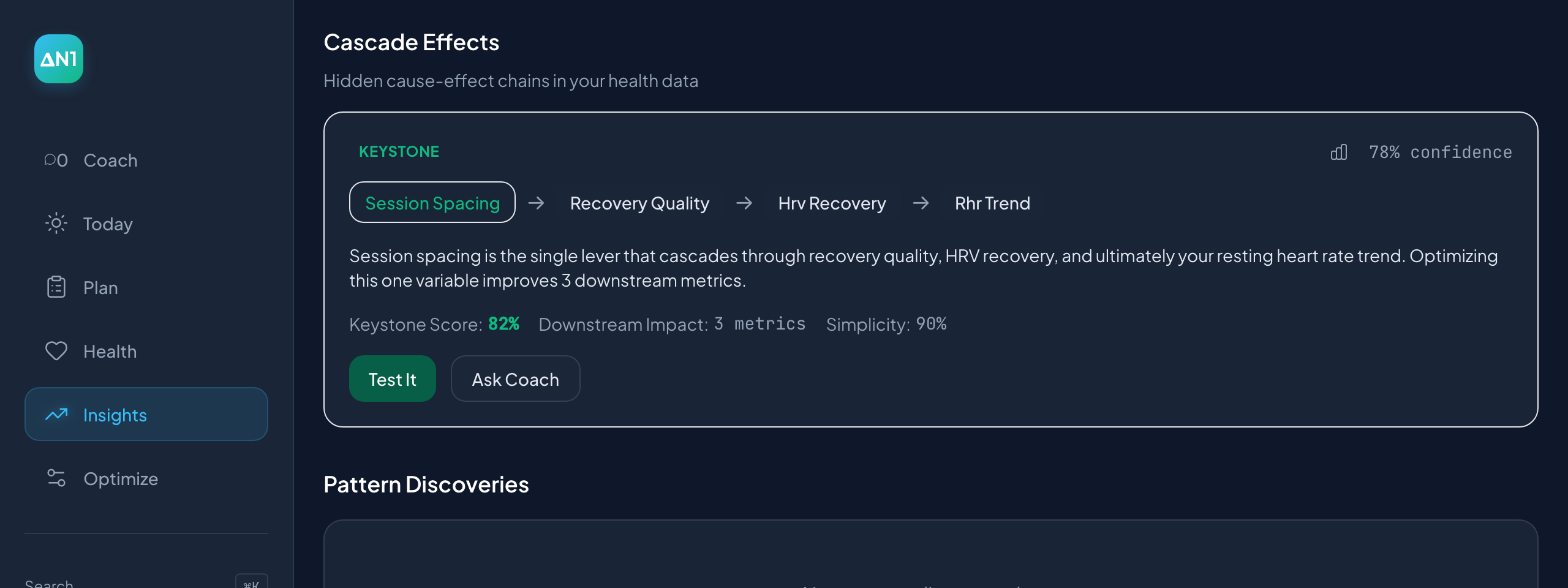The height and width of the screenshot is (588, 1568).
Task: Select the Rhr Trend chip in the cascade chain
Action: click(992, 203)
